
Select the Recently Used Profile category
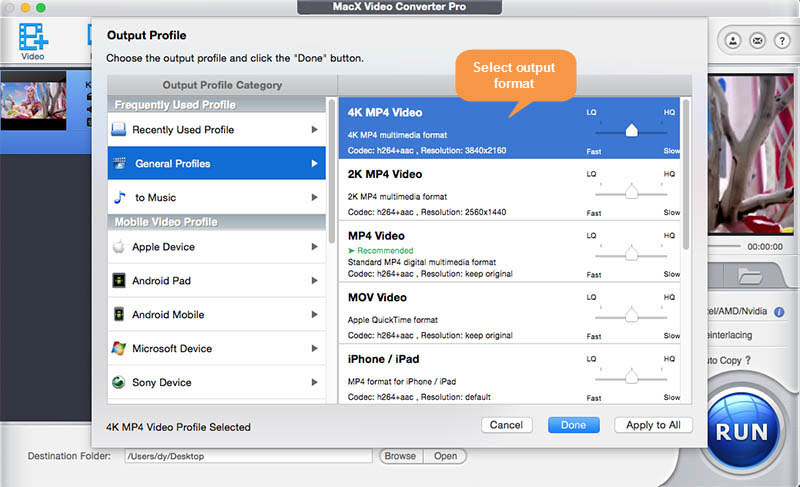point(217,130)
